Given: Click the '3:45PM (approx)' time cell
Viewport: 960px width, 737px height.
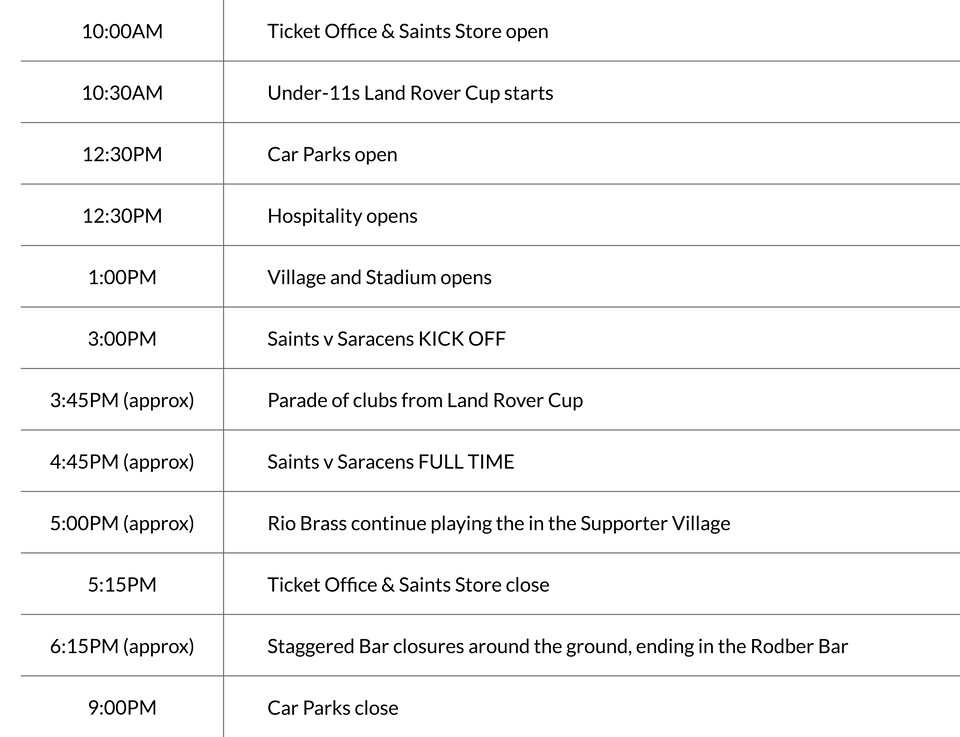Looking at the screenshot, I should [122, 400].
